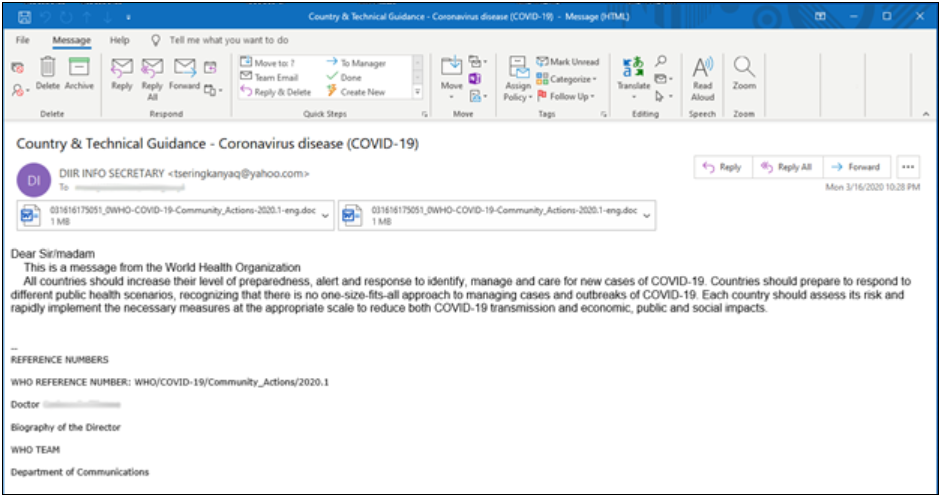Click the Reply icon in the ribbon
Viewport: 942px width, 496px height.
coord(122,74)
